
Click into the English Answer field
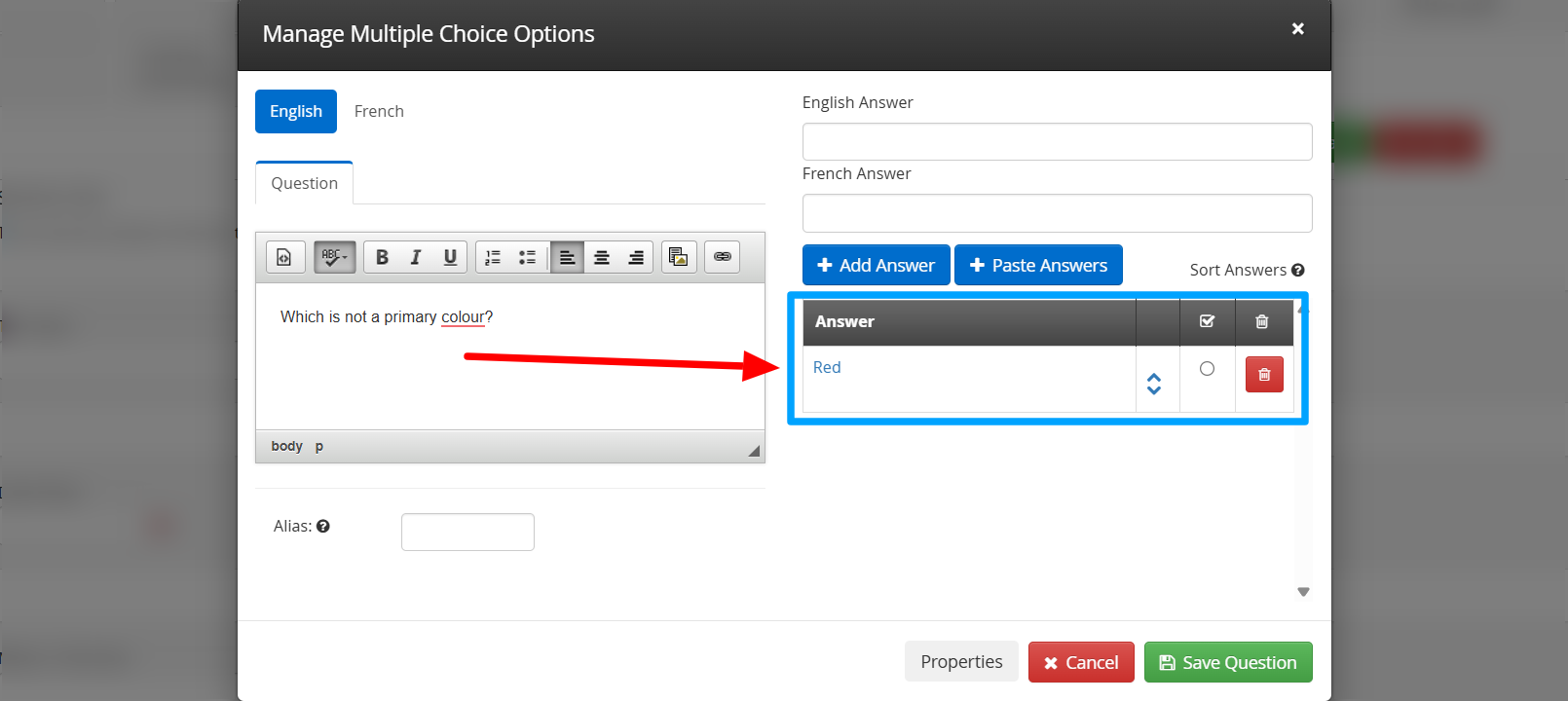point(1057,142)
